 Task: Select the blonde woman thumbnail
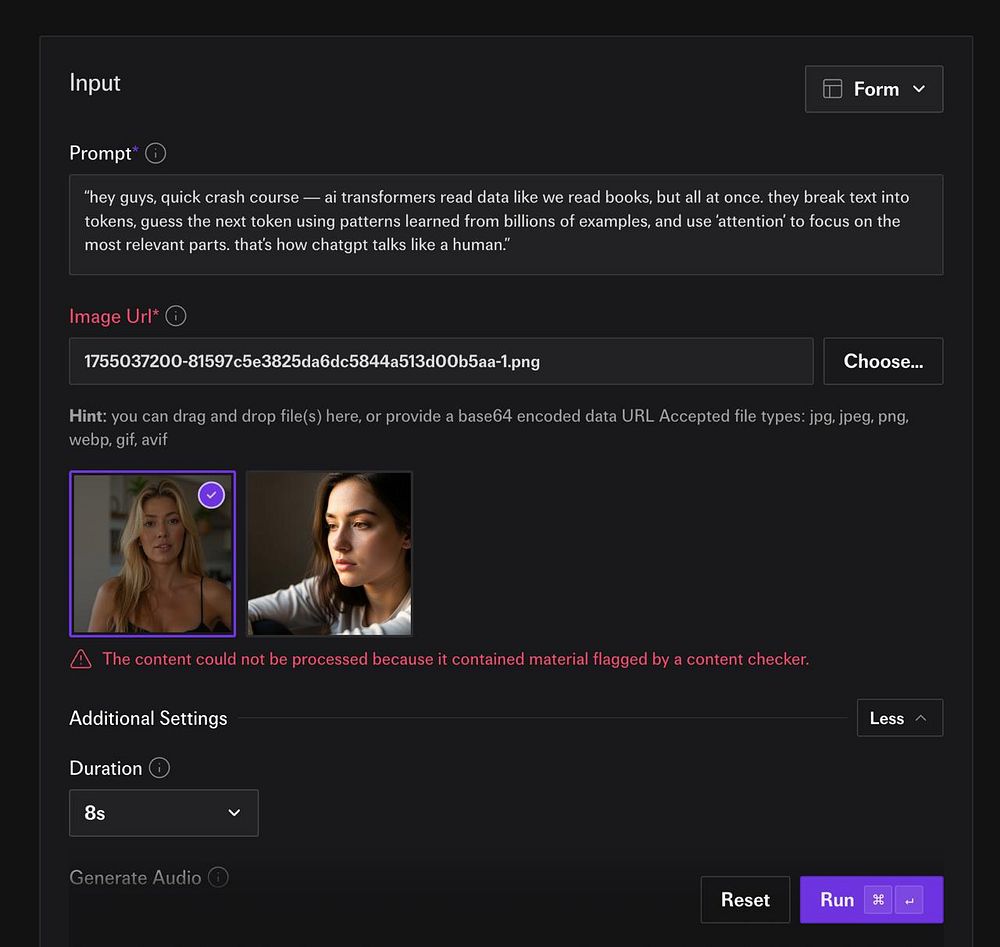pyautogui.click(x=152, y=554)
